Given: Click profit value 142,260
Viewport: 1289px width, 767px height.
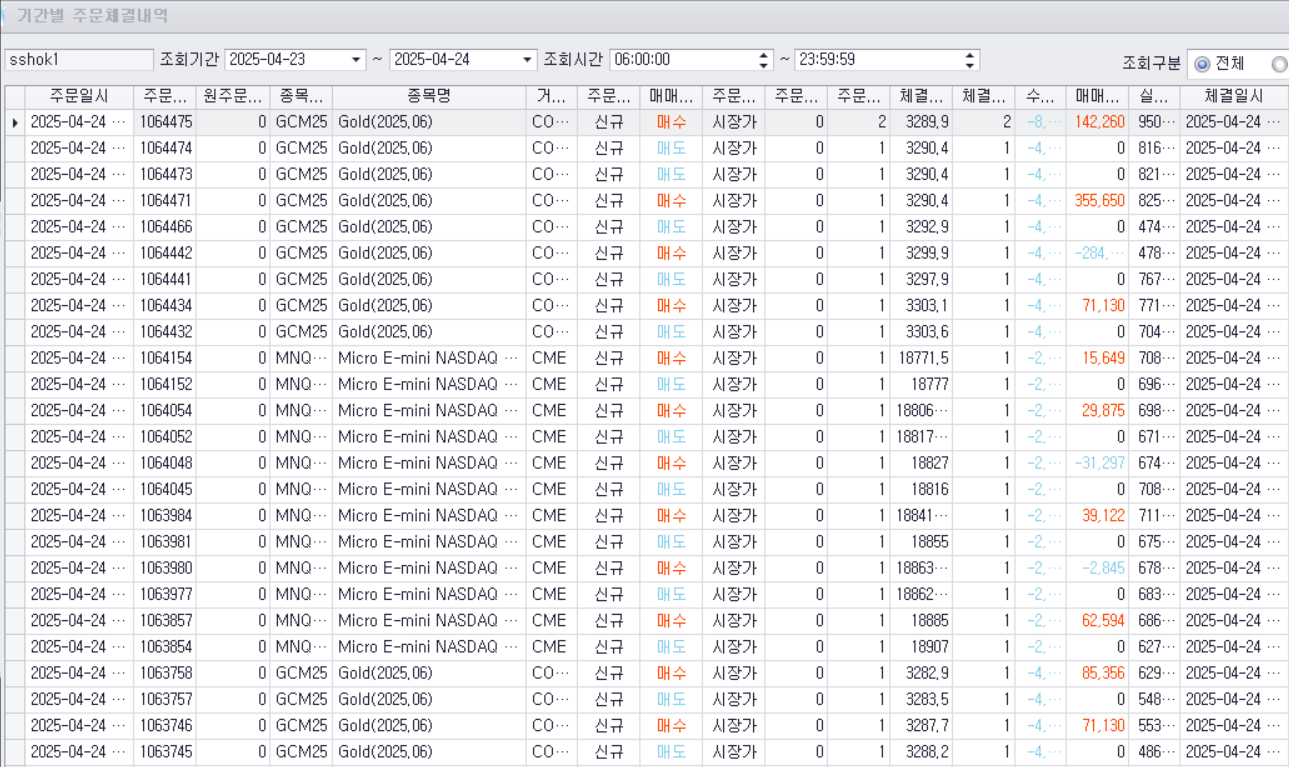Looking at the screenshot, I should [1100, 122].
